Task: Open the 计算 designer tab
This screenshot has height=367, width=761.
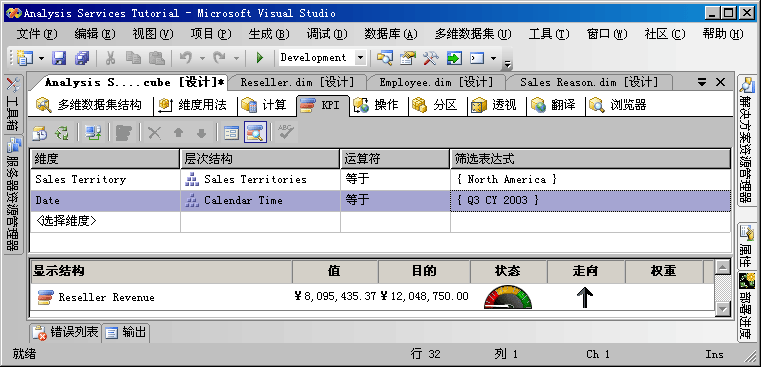Action: (265, 105)
